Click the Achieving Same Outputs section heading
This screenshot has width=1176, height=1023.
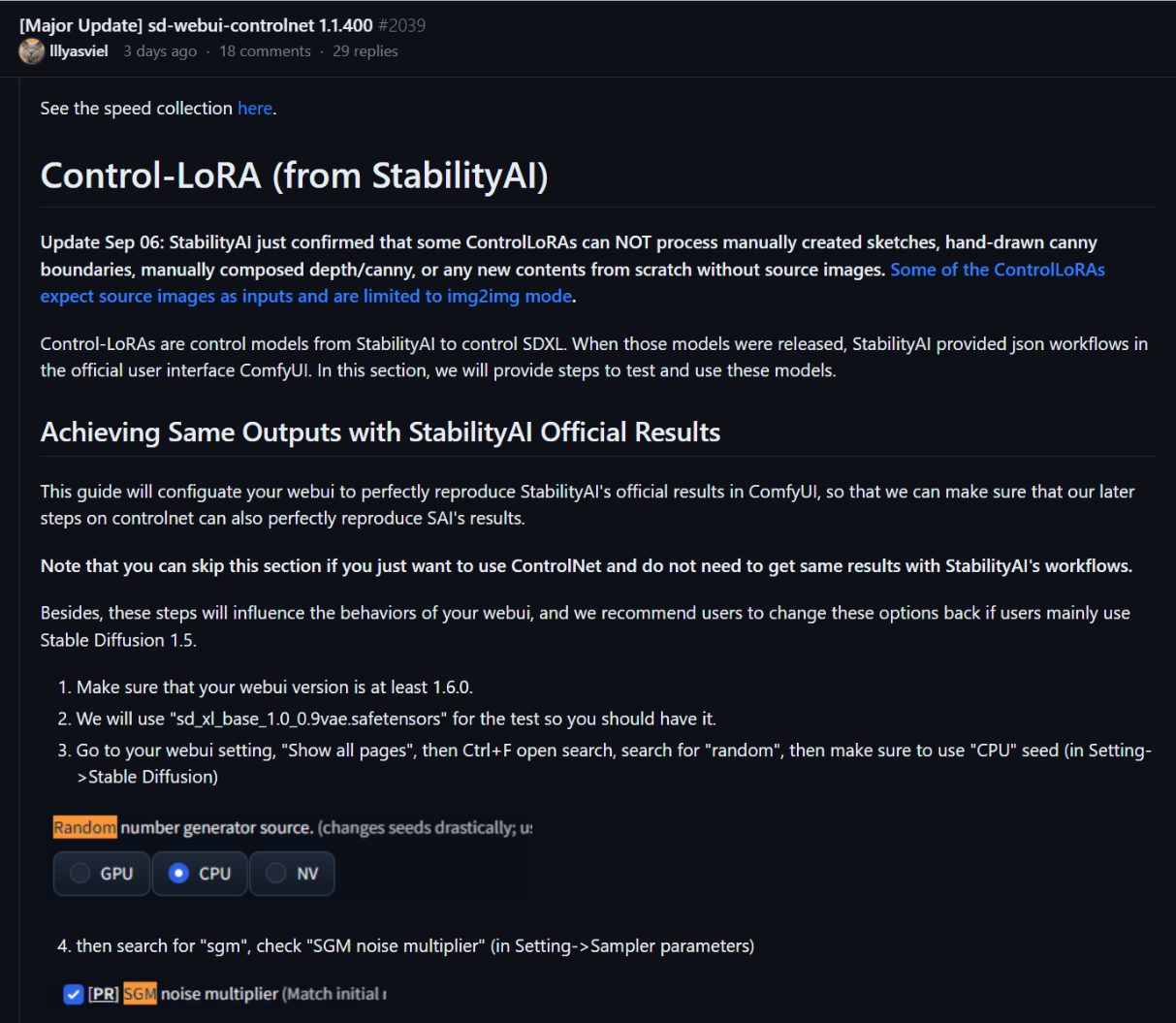[380, 432]
